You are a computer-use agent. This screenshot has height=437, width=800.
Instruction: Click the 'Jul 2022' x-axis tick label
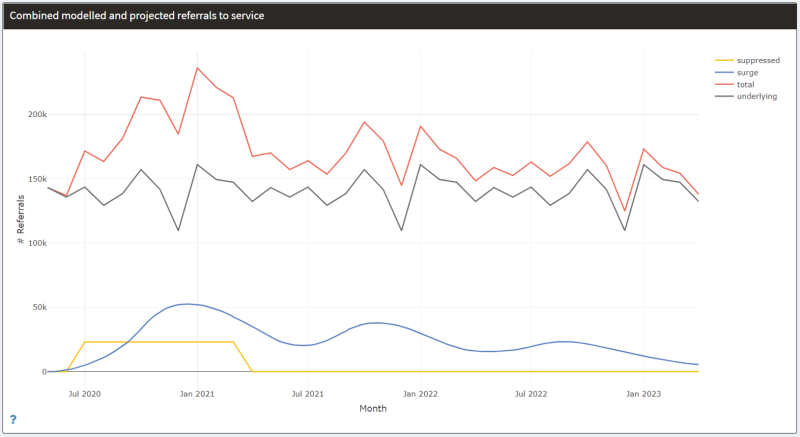click(x=530, y=393)
